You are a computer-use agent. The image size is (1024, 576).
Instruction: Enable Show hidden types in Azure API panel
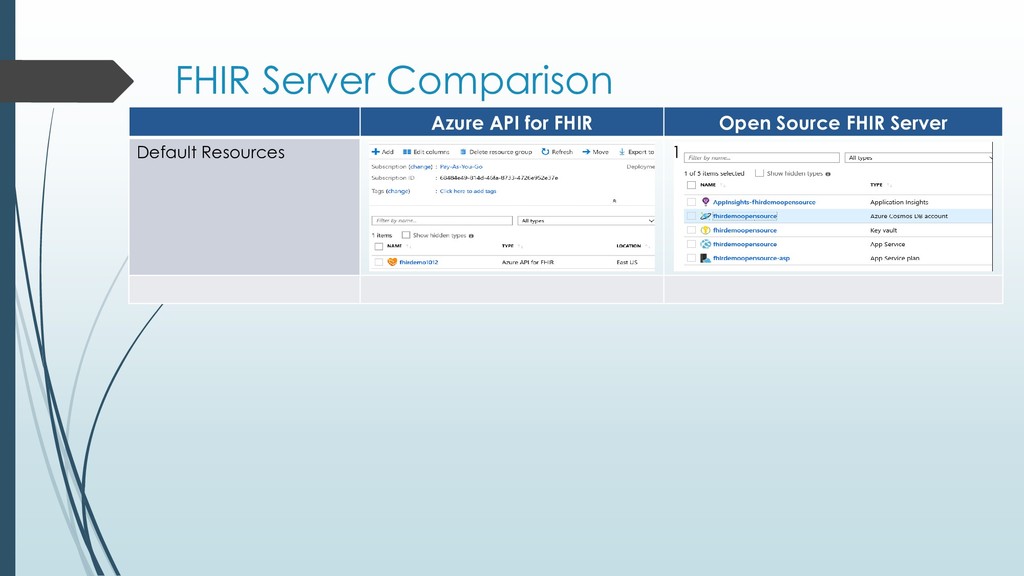(406, 235)
